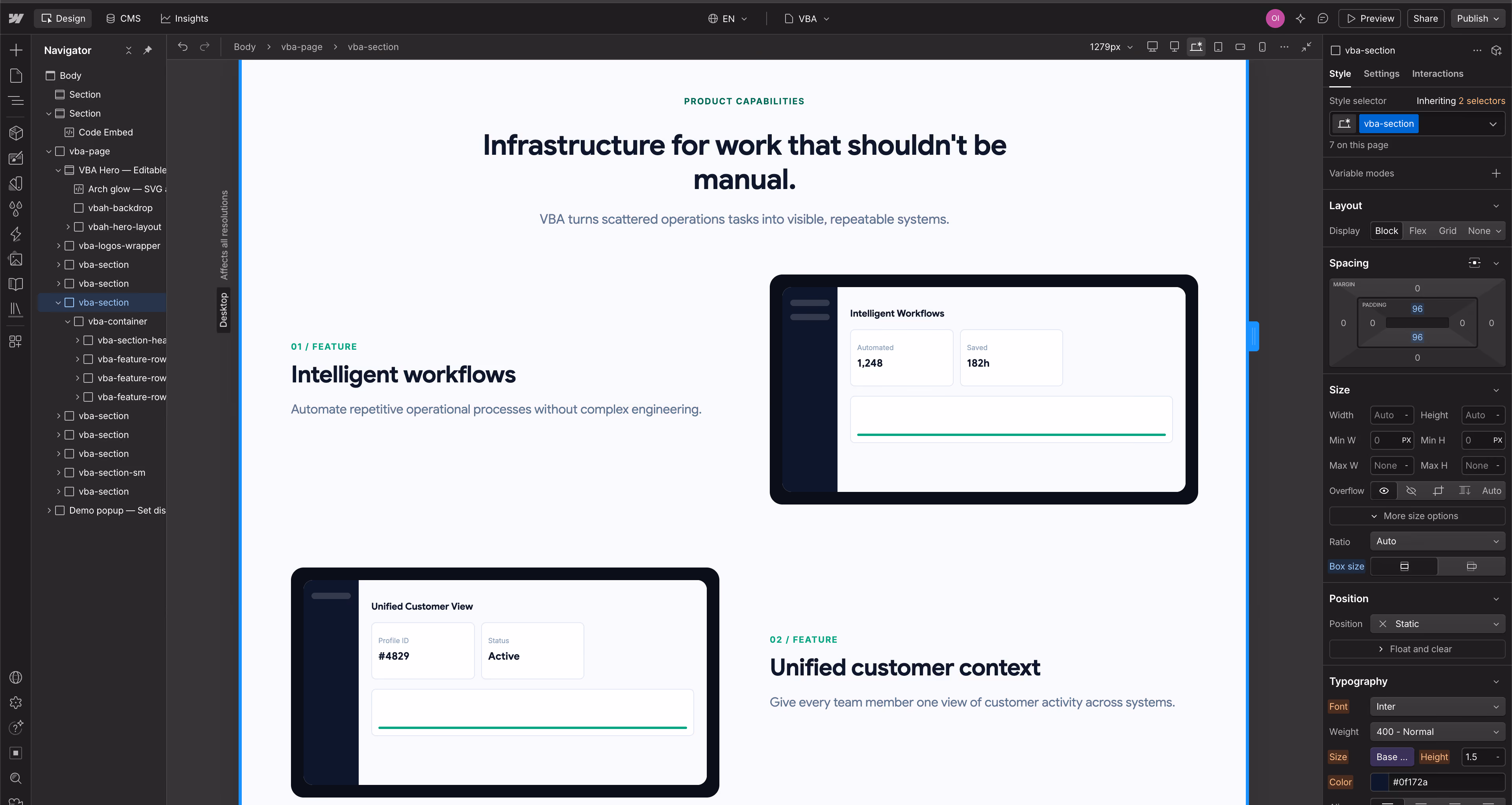The image size is (1512, 805).
Task: Set overflow to hidden
Action: click(x=1411, y=490)
